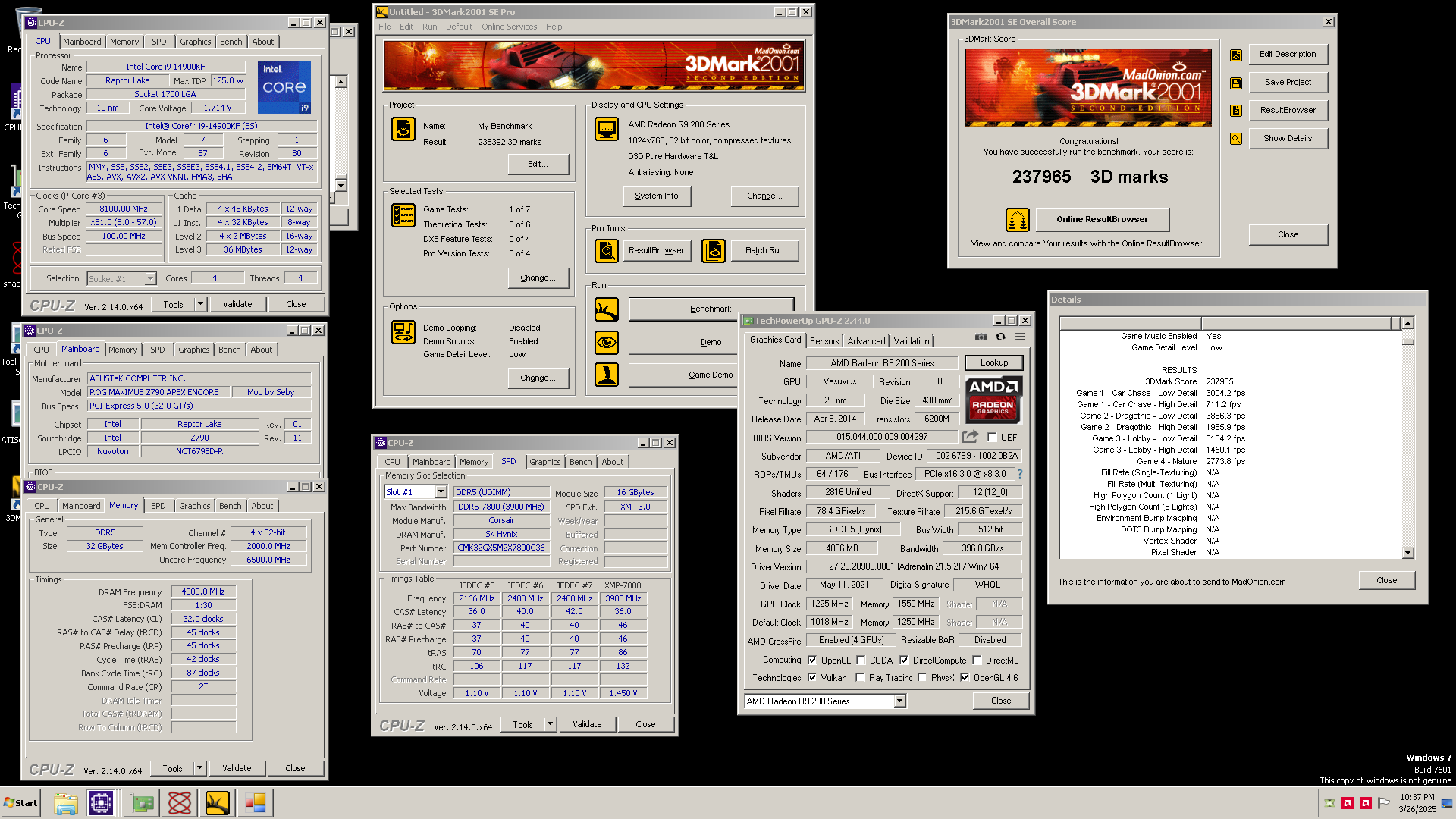Toggle the OpenGL 4.6 checkbox

click(x=965, y=678)
